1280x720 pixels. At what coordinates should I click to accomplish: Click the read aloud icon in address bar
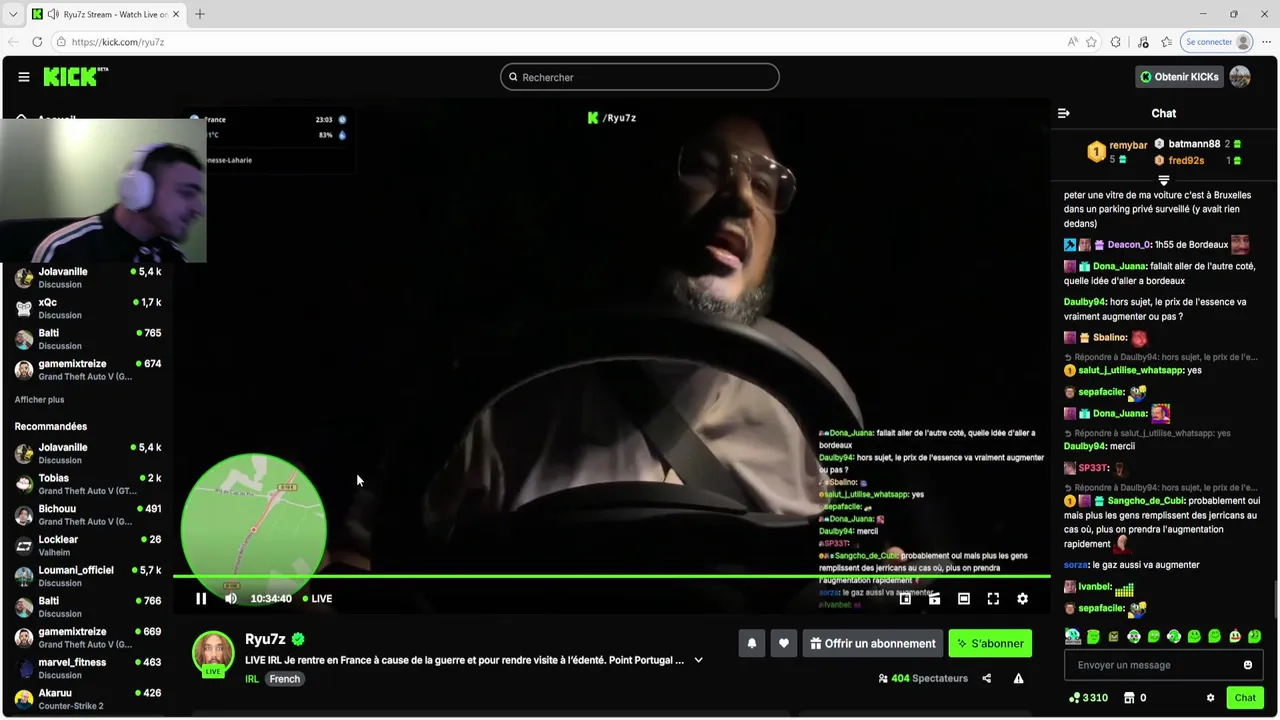click(x=1073, y=42)
